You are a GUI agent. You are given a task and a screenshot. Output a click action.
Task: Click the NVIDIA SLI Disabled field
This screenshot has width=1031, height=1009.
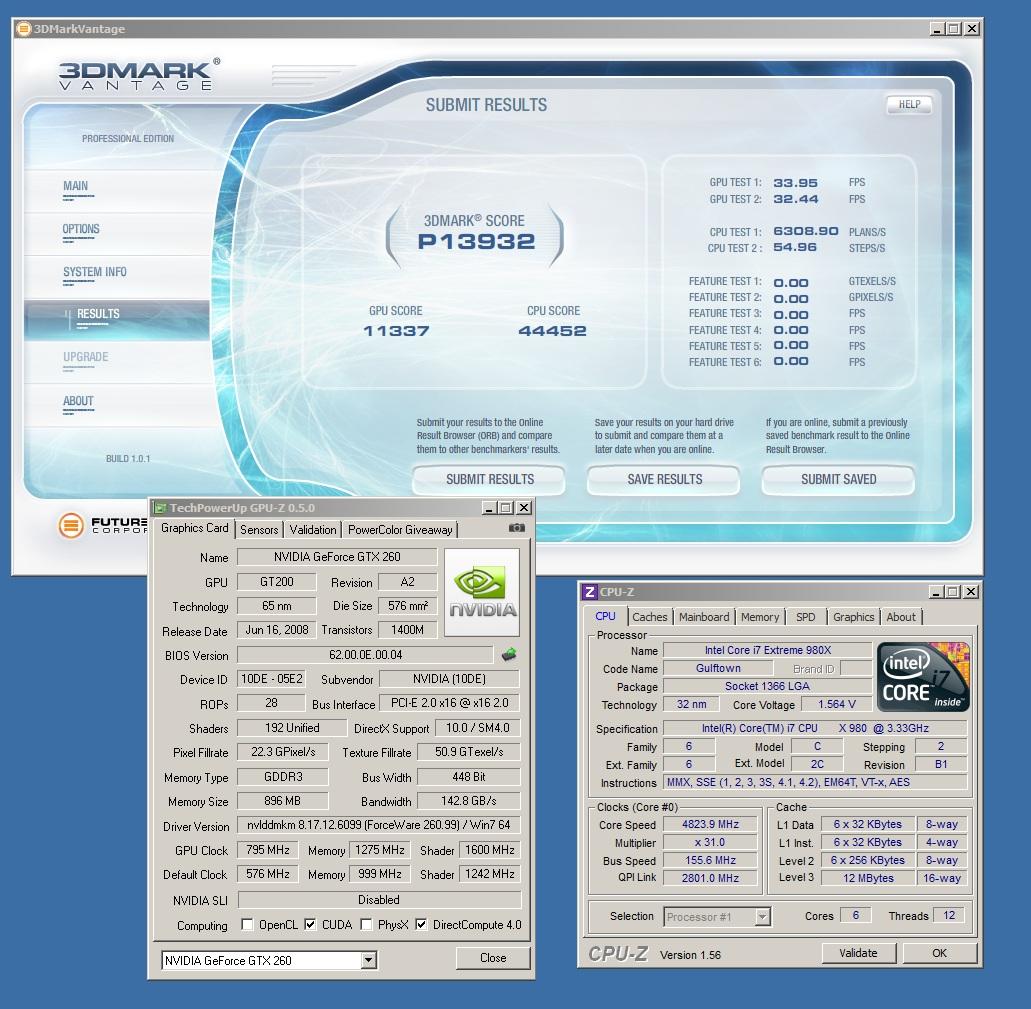pos(379,900)
